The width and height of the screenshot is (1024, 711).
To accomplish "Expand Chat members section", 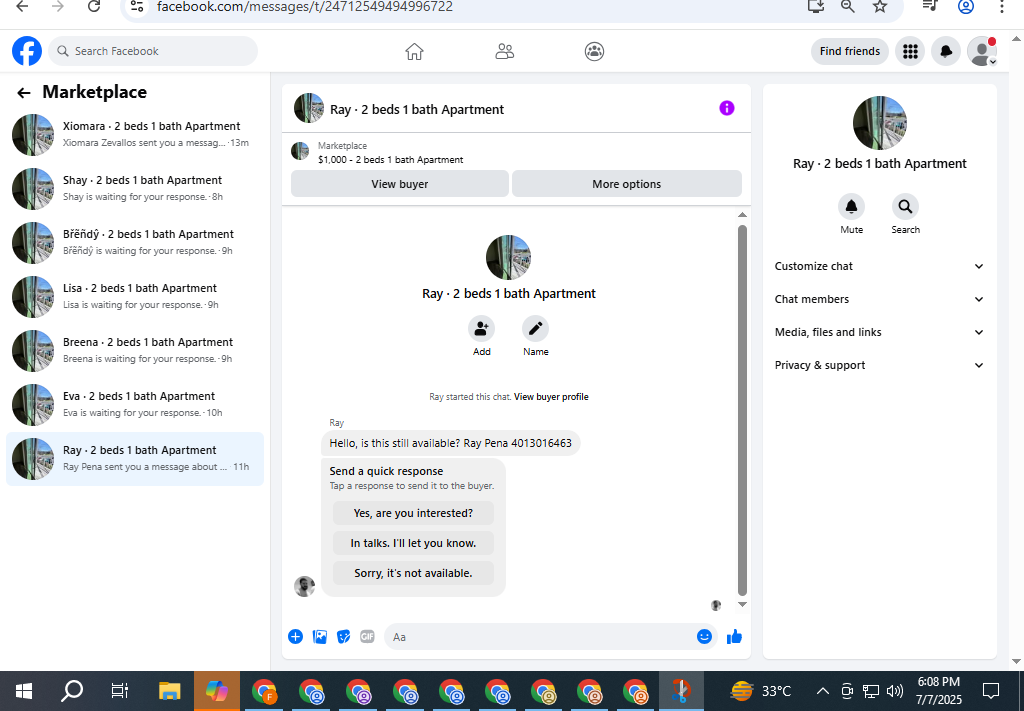I will [x=879, y=299].
